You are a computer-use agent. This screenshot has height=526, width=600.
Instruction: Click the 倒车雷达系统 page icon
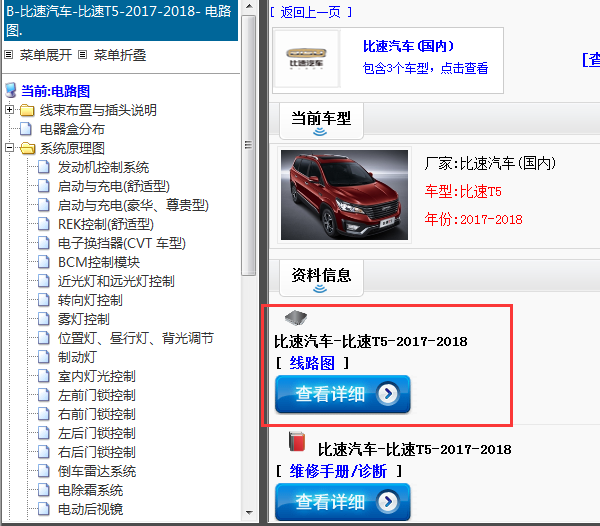[44, 471]
